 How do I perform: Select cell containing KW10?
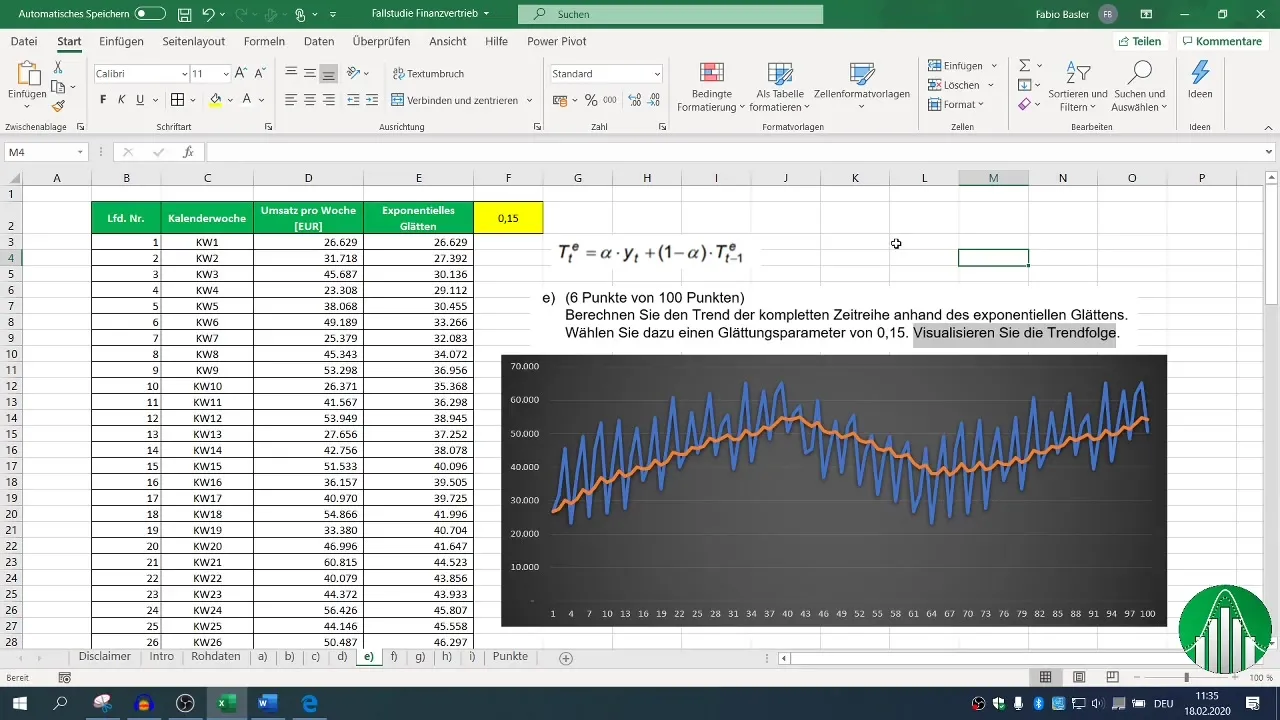coord(207,386)
